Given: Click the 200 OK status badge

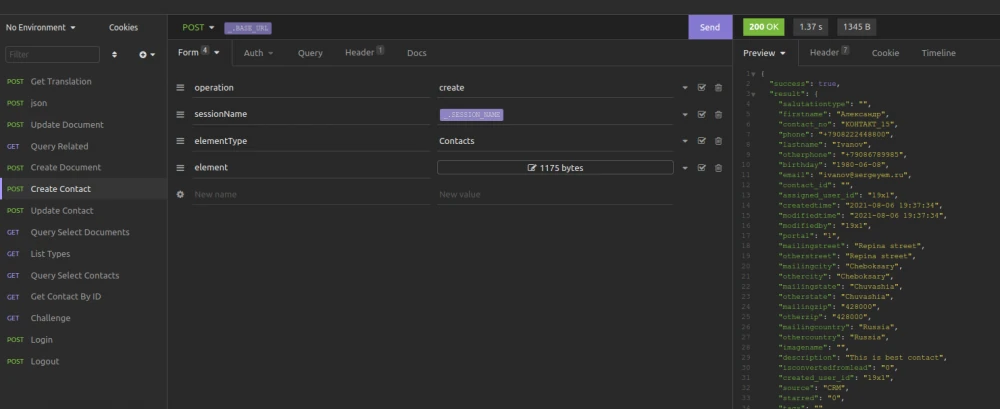Looking at the screenshot, I should click(763, 27).
